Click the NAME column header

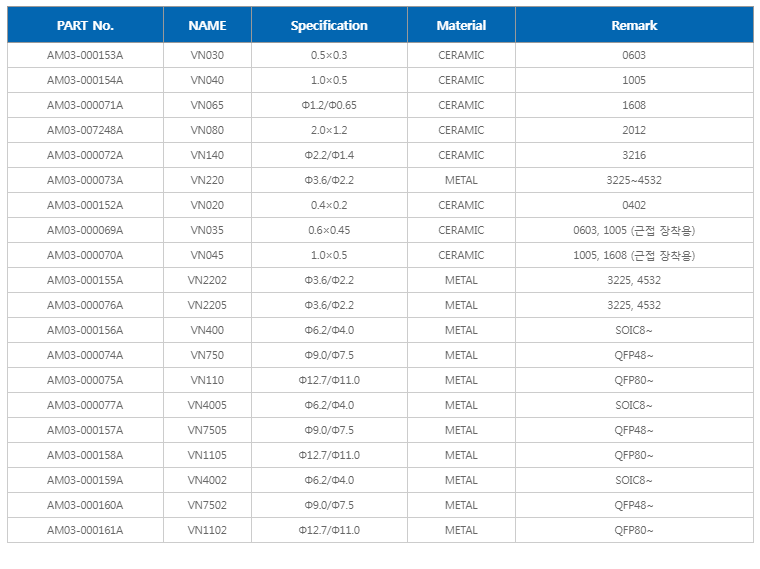click(207, 25)
